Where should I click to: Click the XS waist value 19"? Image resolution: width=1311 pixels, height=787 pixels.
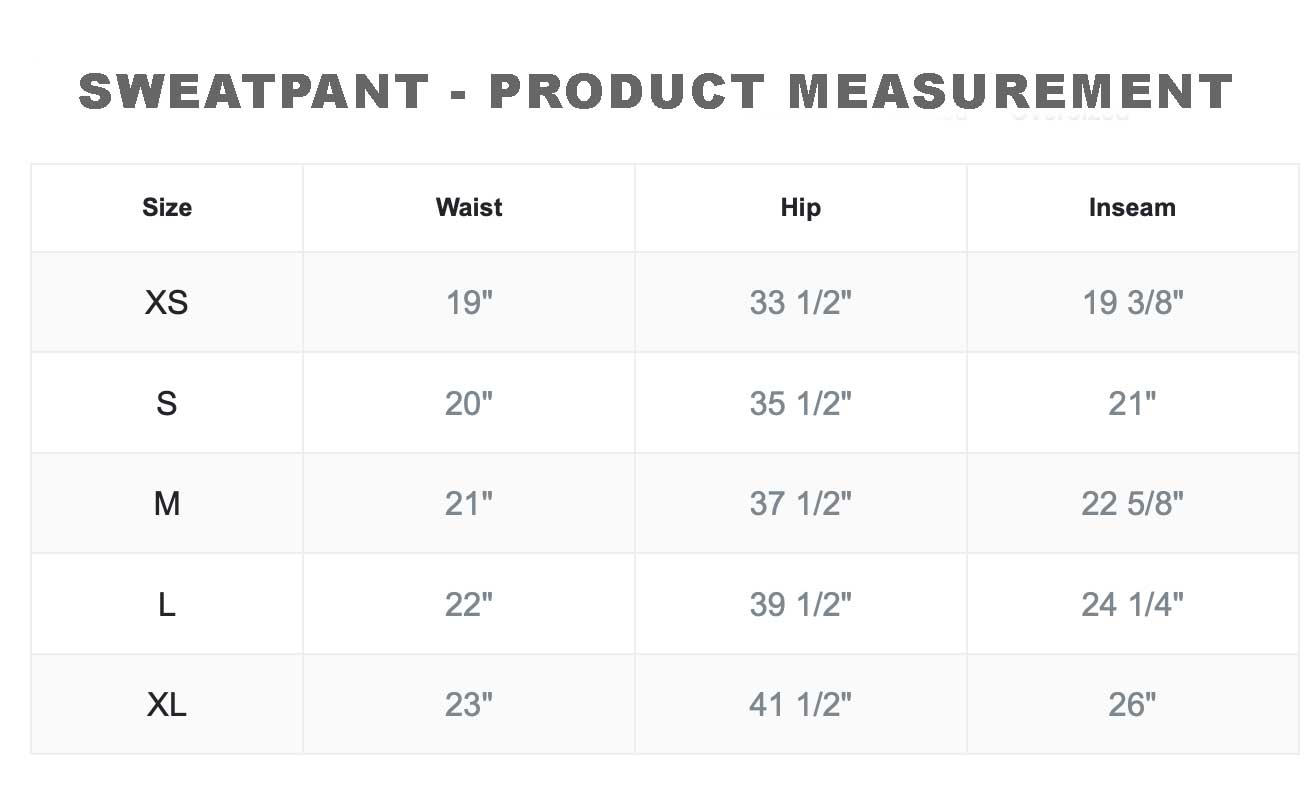469,302
